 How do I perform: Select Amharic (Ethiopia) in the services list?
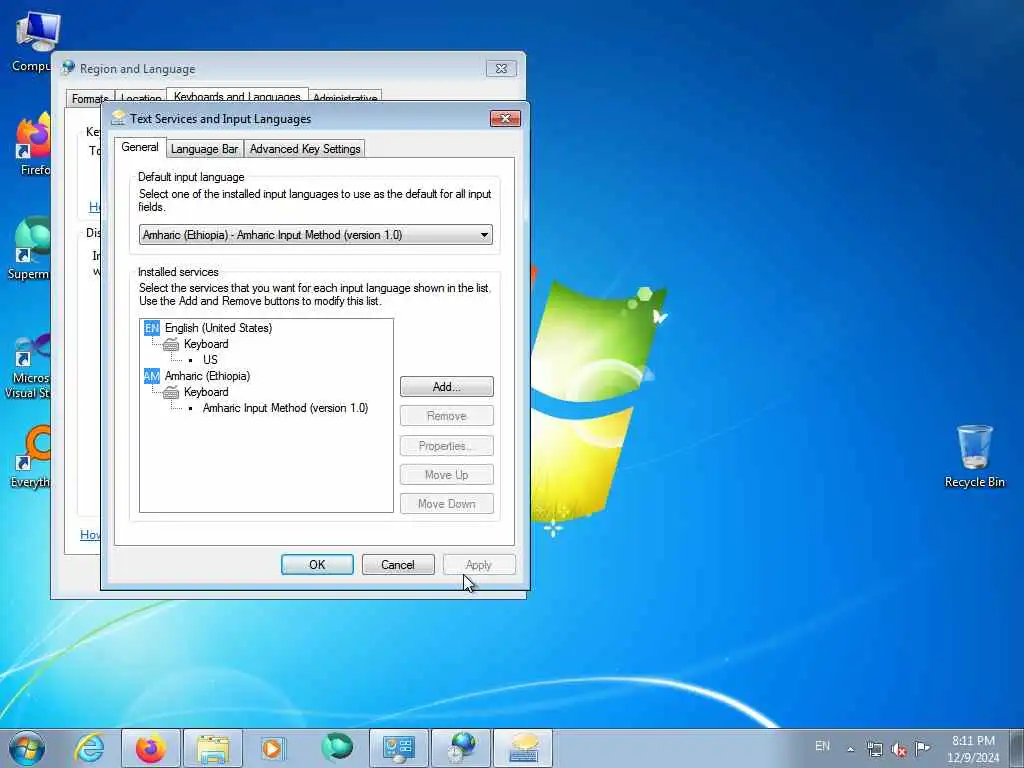pyautogui.click(x=207, y=376)
